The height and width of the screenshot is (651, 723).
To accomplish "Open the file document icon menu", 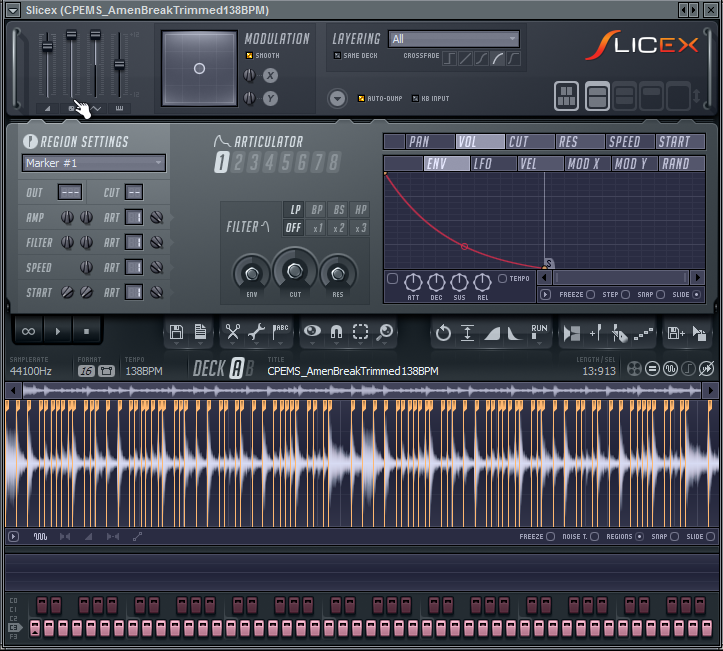I will coord(200,332).
